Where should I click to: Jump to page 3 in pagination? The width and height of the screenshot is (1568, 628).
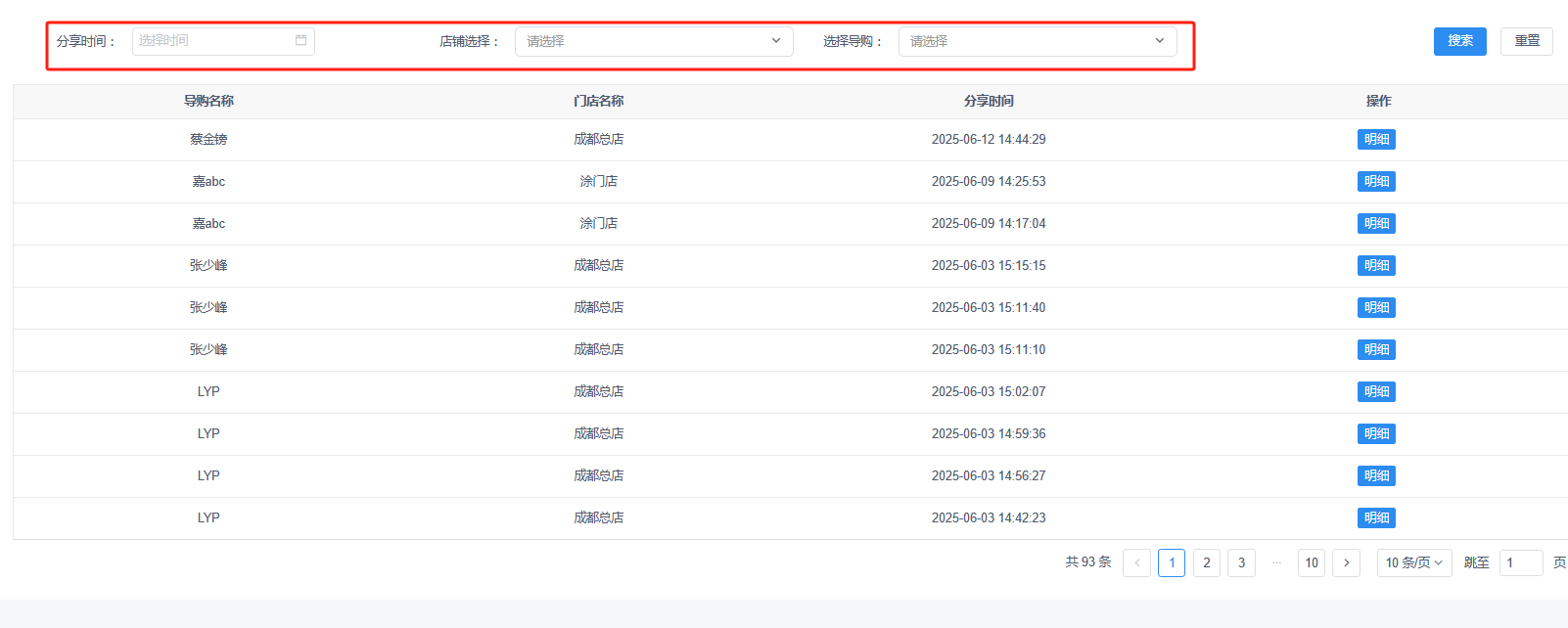[x=1241, y=563]
